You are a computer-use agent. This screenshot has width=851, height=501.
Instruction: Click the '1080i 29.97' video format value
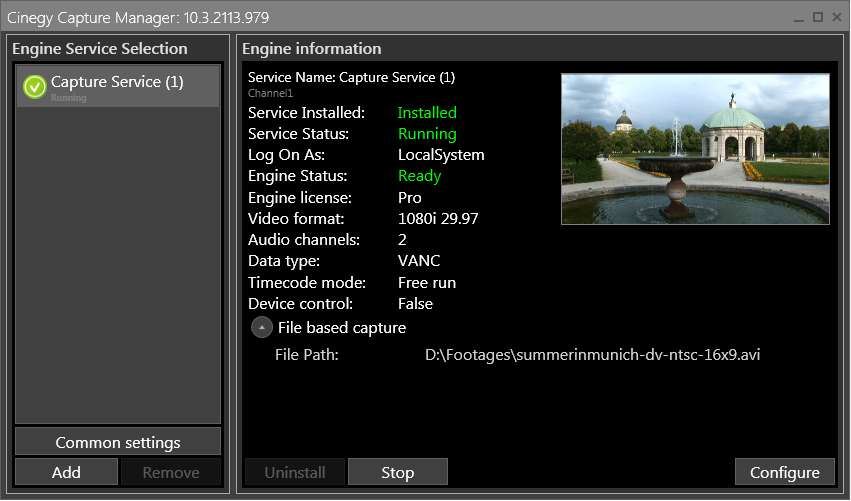point(438,219)
